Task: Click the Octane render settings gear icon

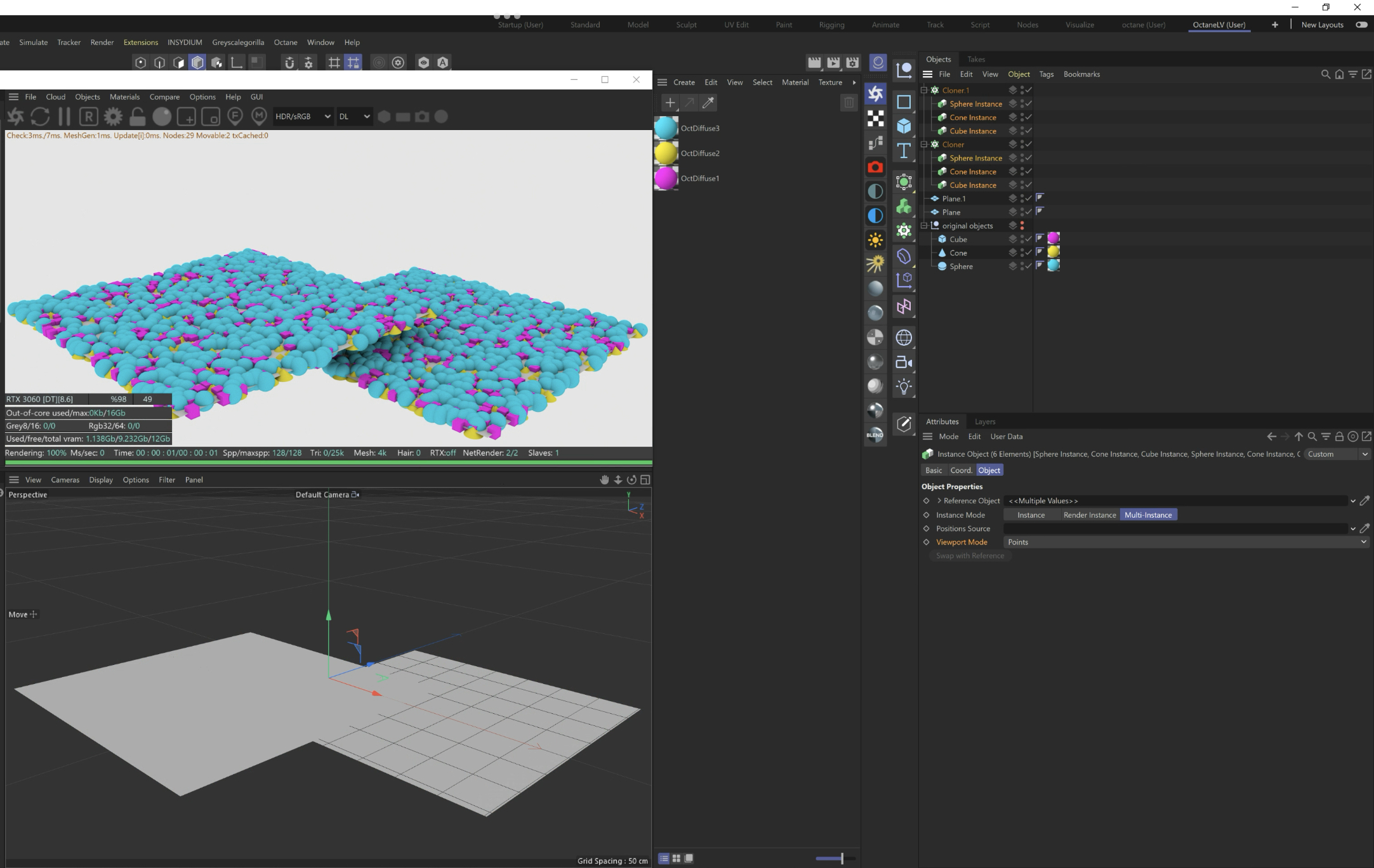Action: (x=113, y=117)
